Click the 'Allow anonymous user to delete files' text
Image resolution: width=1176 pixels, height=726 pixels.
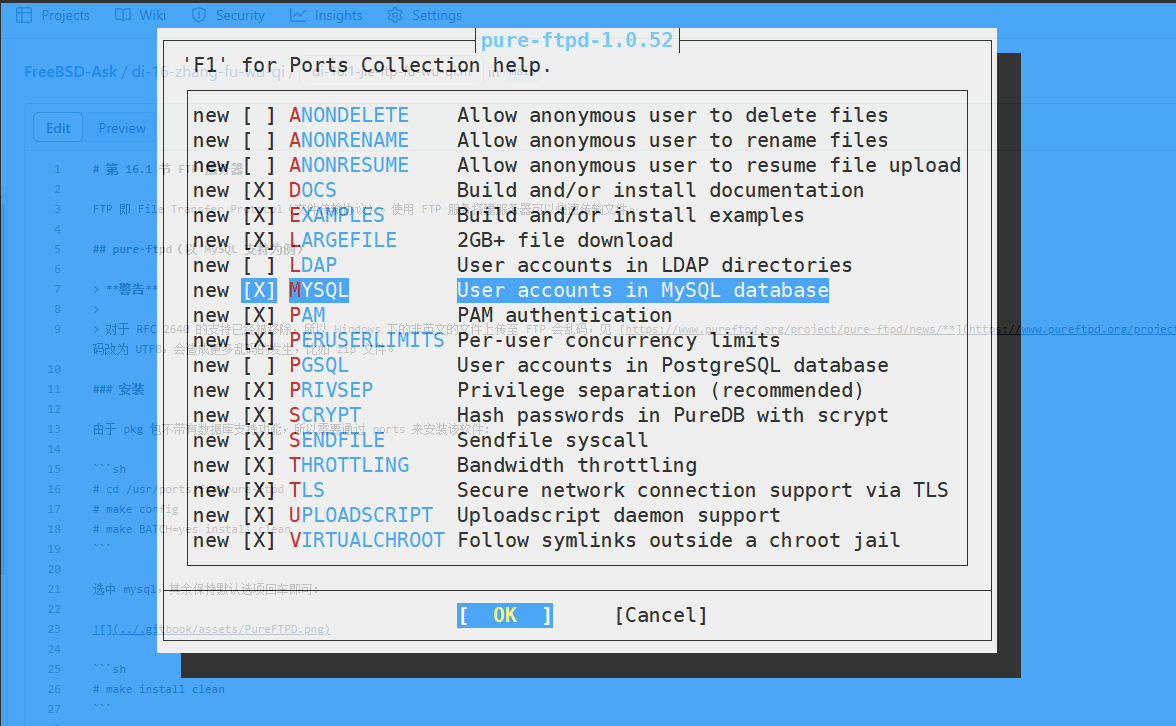click(x=673, y=116)
